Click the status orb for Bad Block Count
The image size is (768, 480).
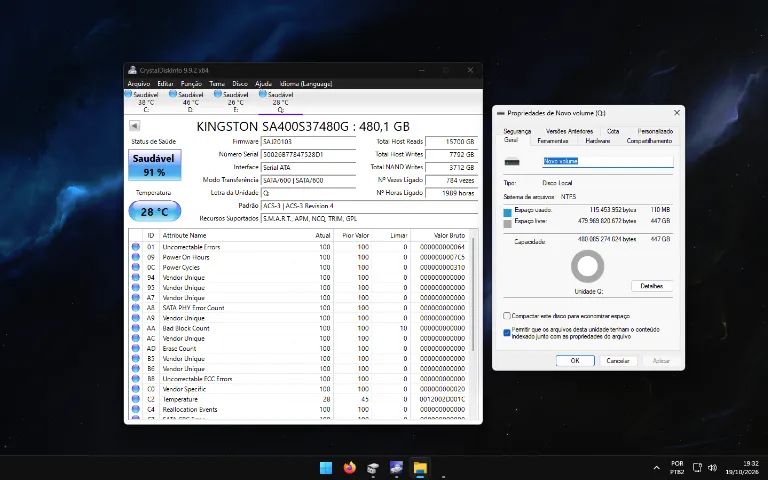136,328
